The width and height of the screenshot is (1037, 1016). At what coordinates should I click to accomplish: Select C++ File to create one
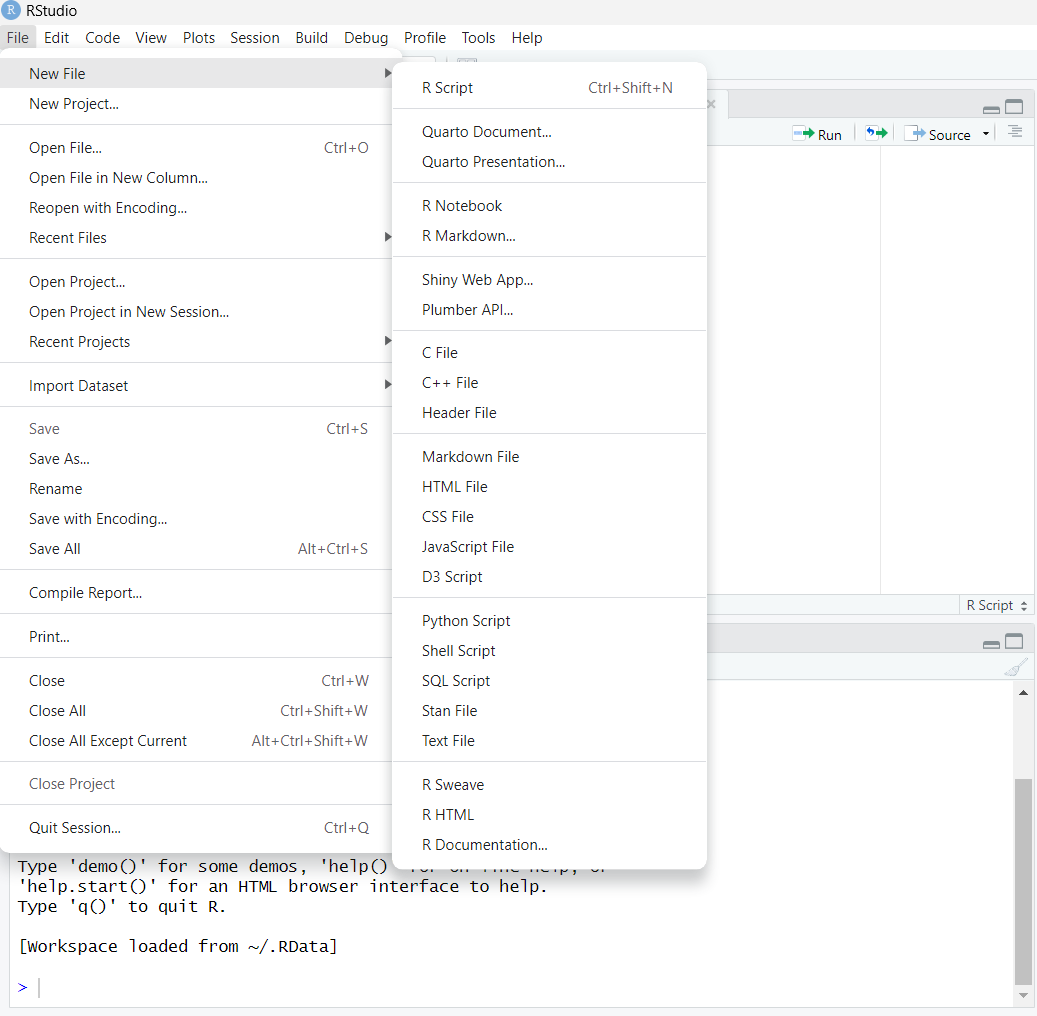tap(449, 382)
